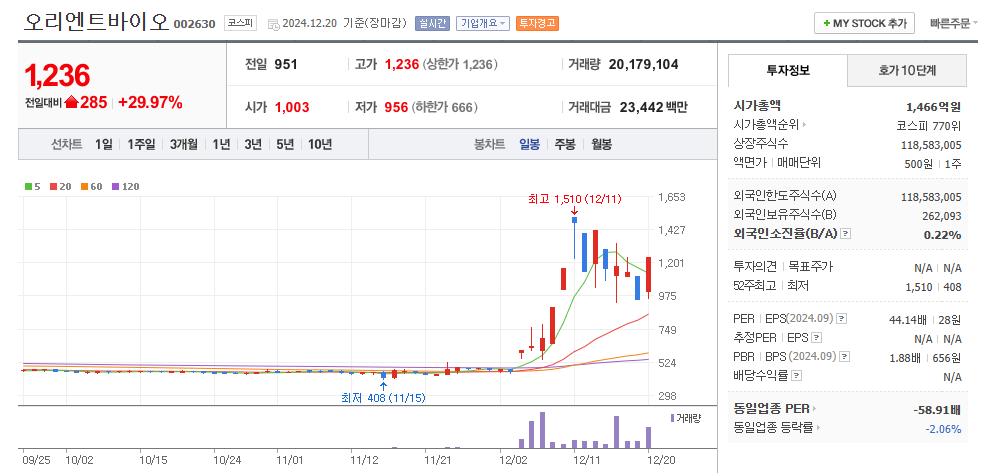Show the 일봉 daily candle chart
Screen dimensions: 984x473
tap(529, 144)
